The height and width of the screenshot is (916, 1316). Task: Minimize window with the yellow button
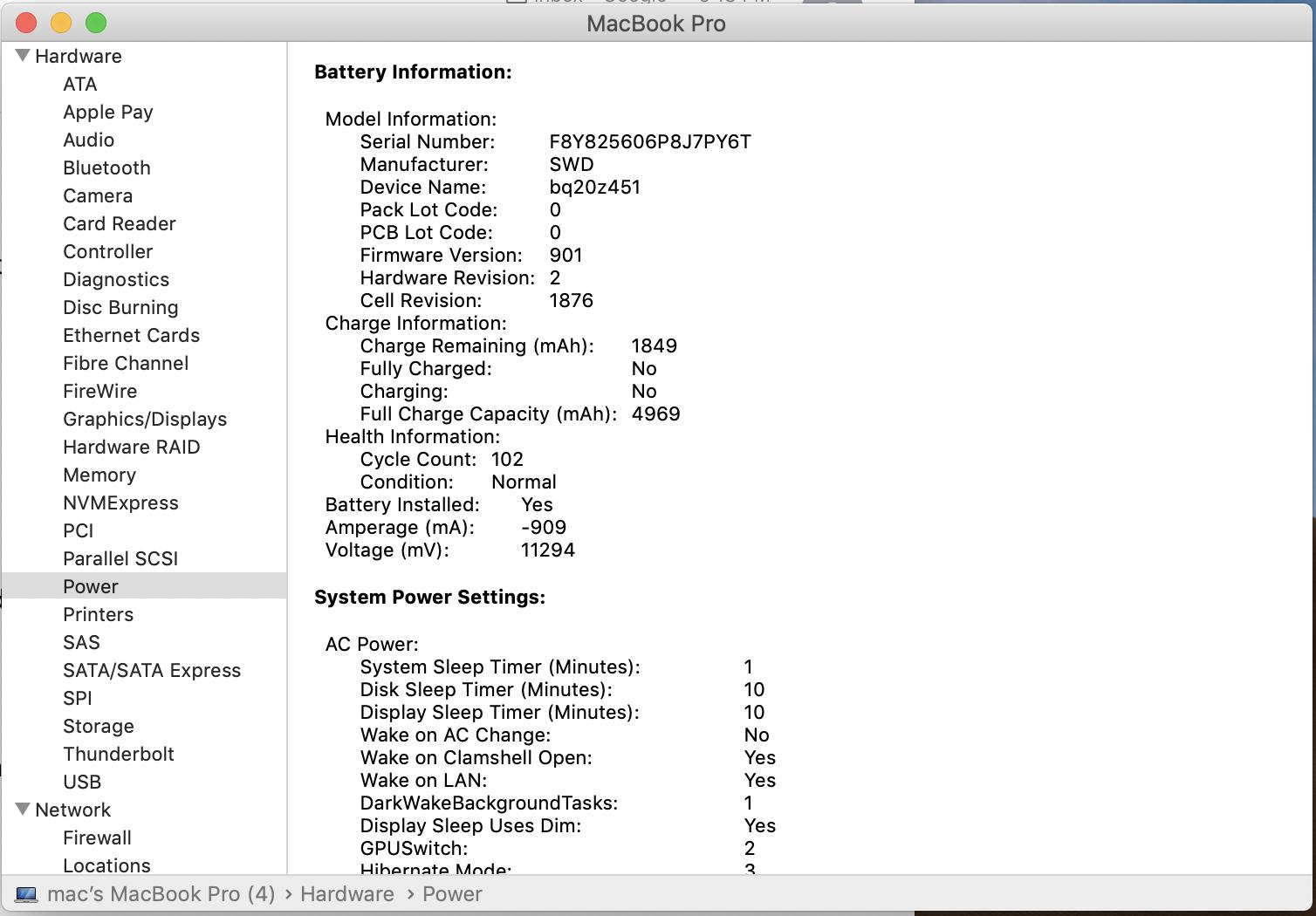61,23
